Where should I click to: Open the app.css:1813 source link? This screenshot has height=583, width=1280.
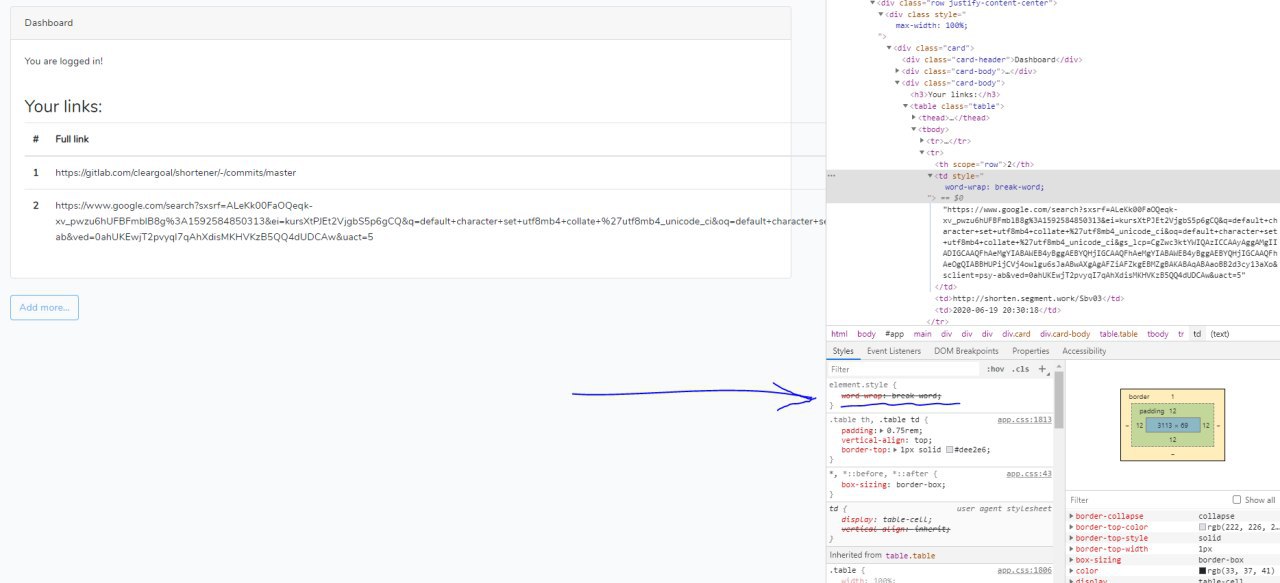point(1024,420)
